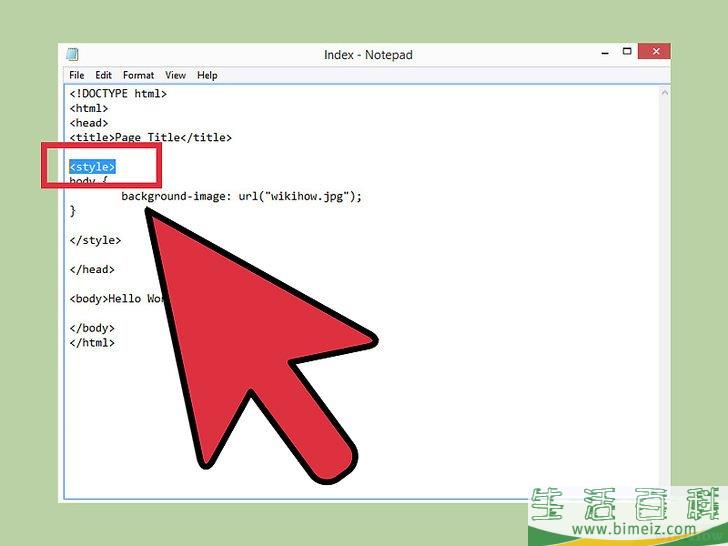This screenshot has height=546, width=728.
Task: Click the <title>Page Title</title> line
Action: pos(150,137)
